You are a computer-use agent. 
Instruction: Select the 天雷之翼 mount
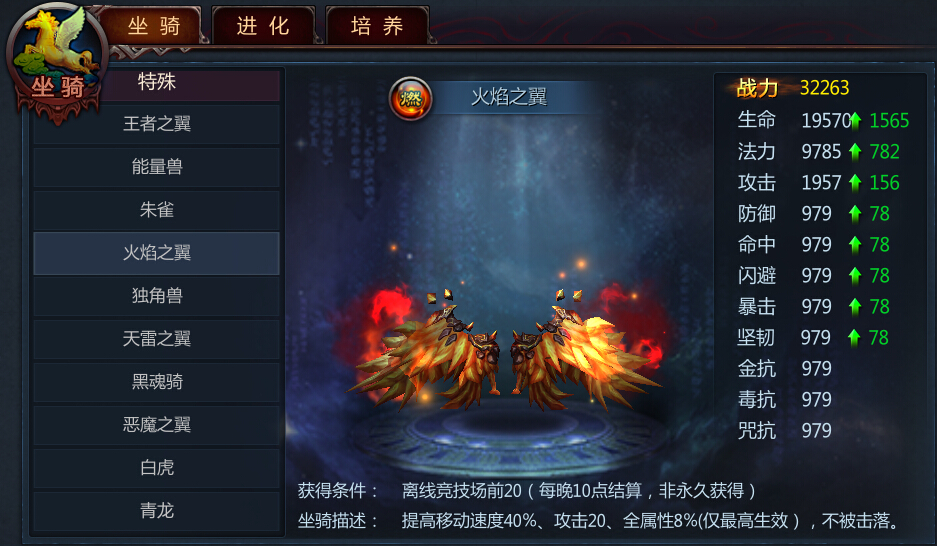pyautogui.click(x=157, y=339)
